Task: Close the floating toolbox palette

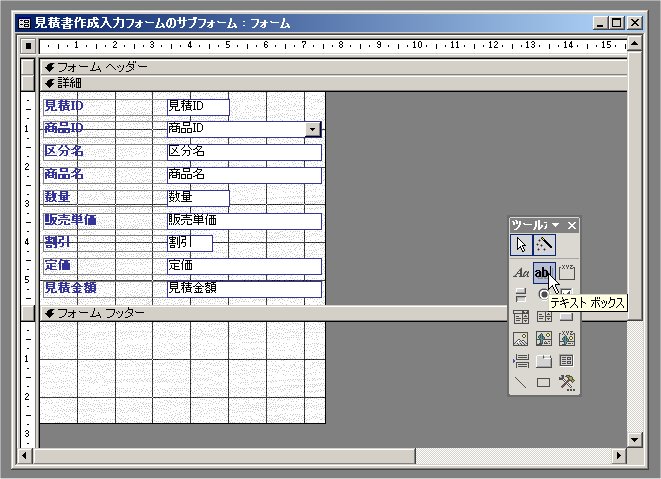Action: click(x=572, y=226)
